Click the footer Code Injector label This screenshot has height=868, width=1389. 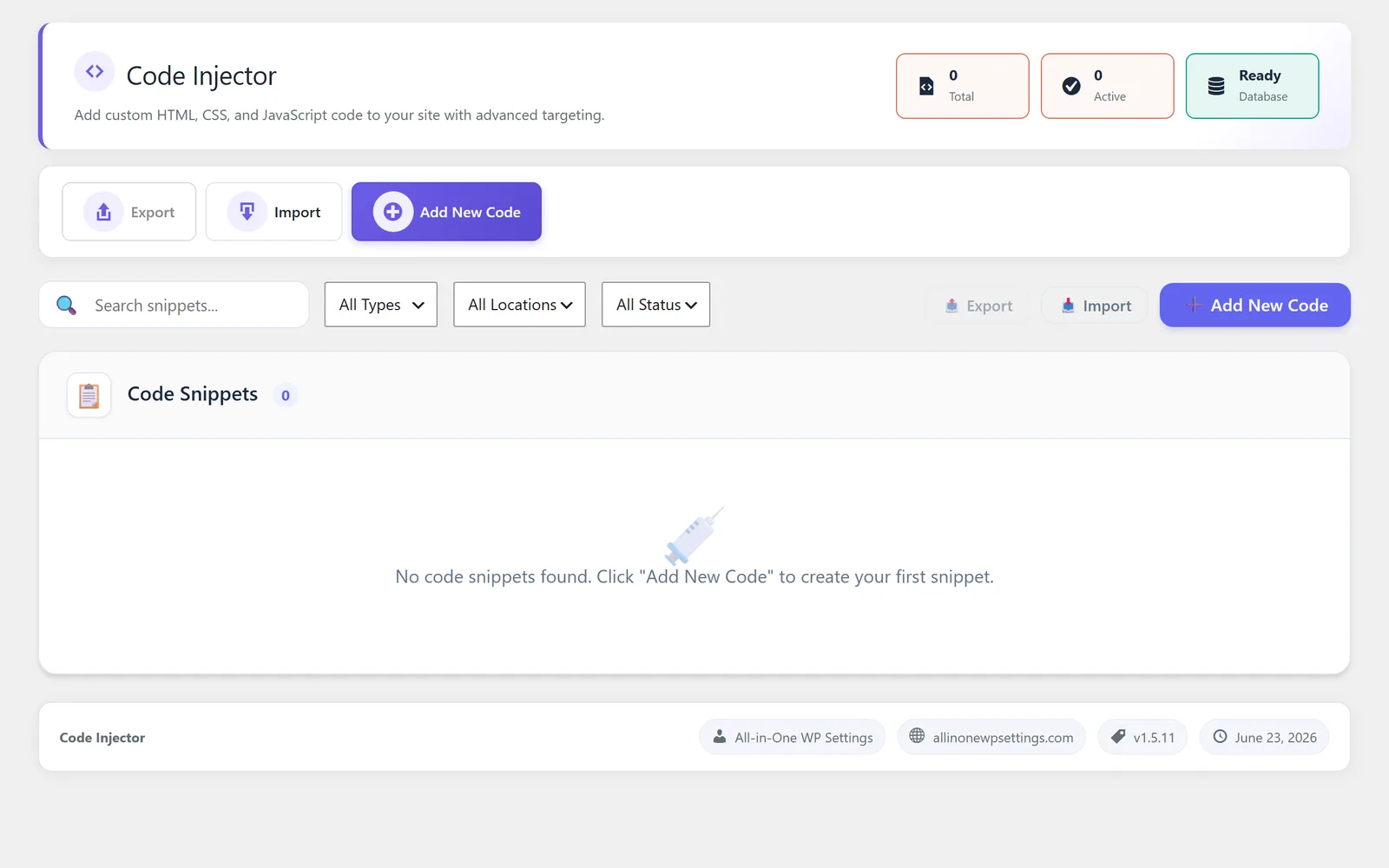point(102,738)
